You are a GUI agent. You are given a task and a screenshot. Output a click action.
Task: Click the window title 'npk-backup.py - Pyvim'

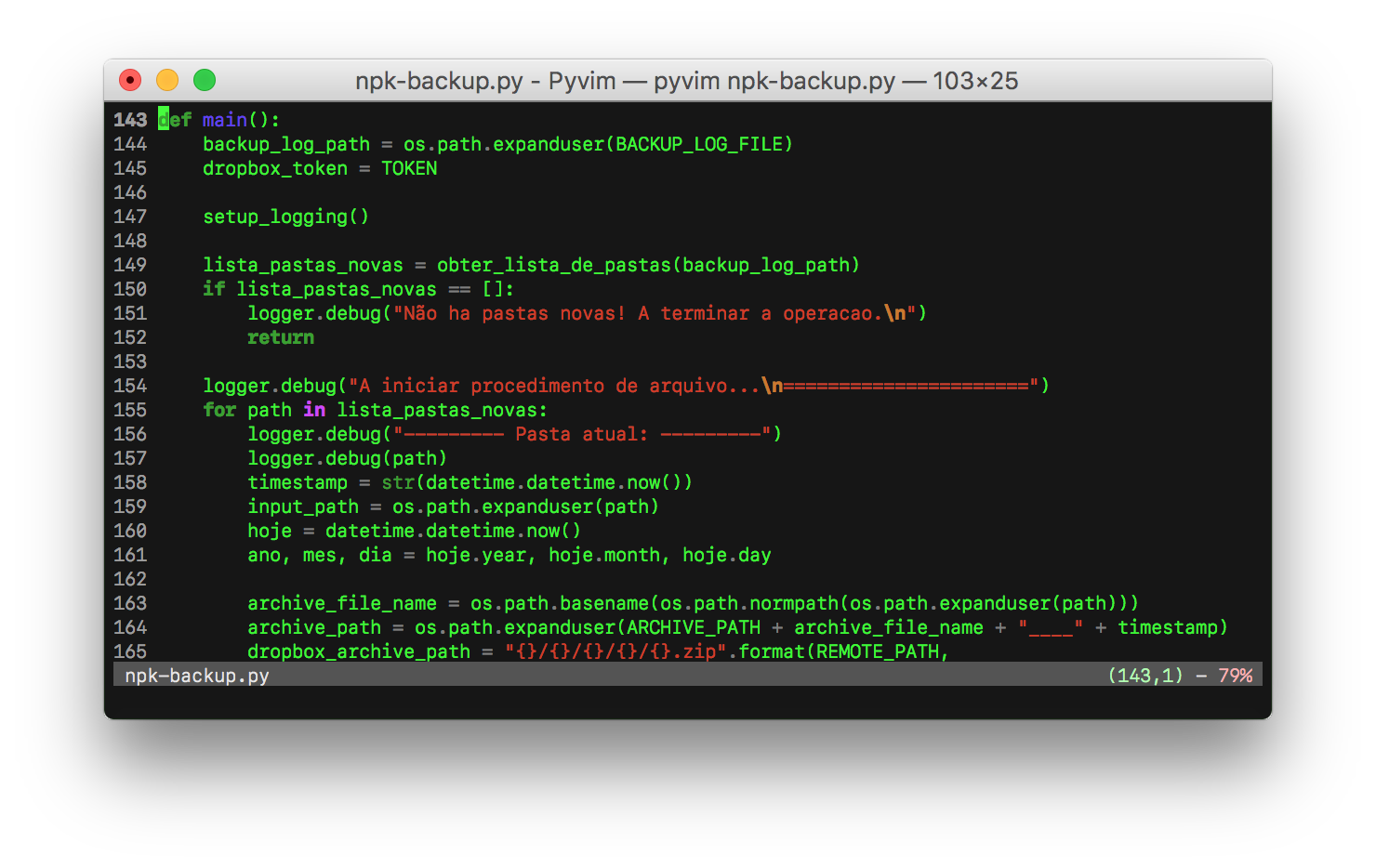tap(485, 81)
